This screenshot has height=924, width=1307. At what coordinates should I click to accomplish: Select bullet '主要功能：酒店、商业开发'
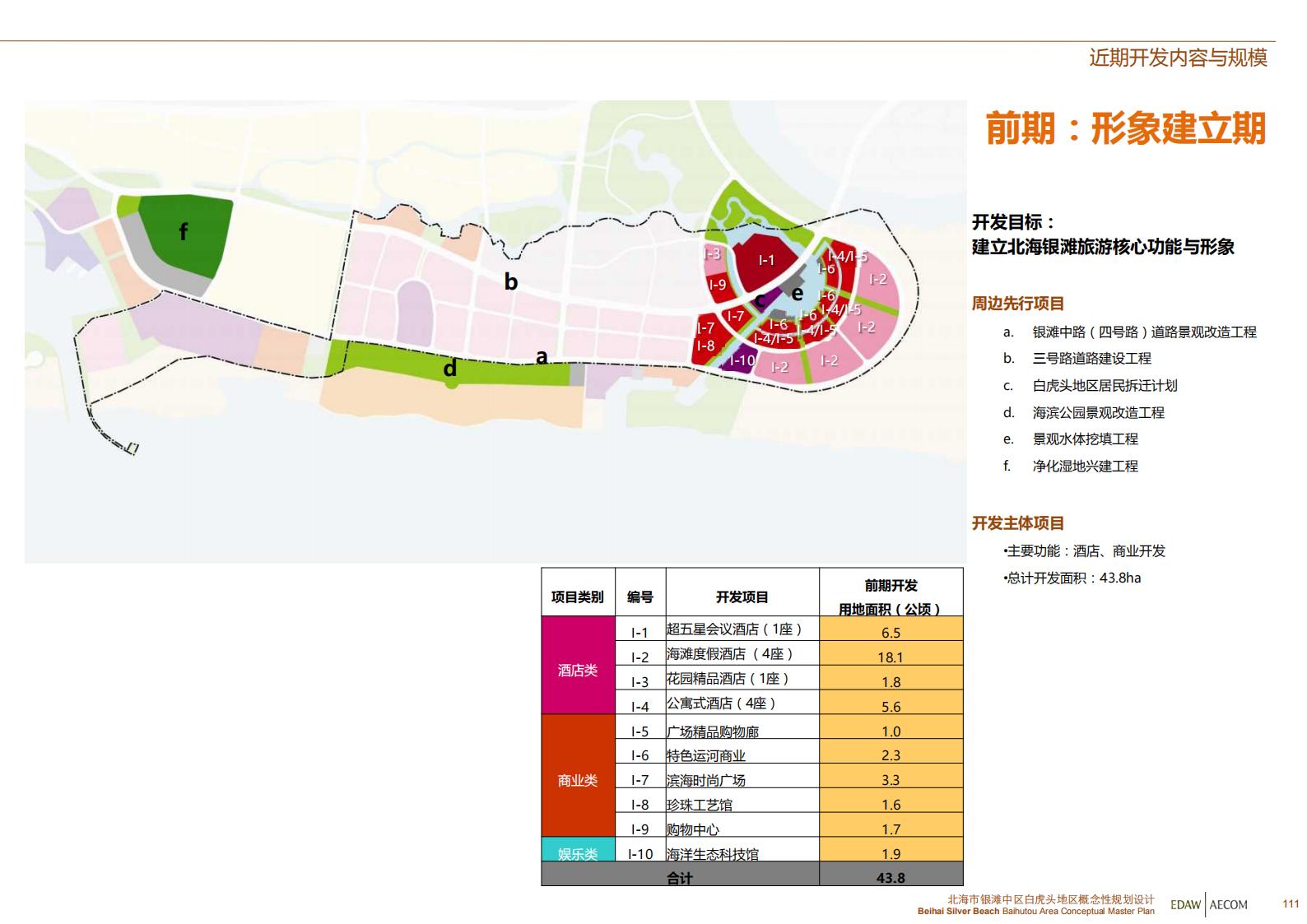pos(1085,551)
